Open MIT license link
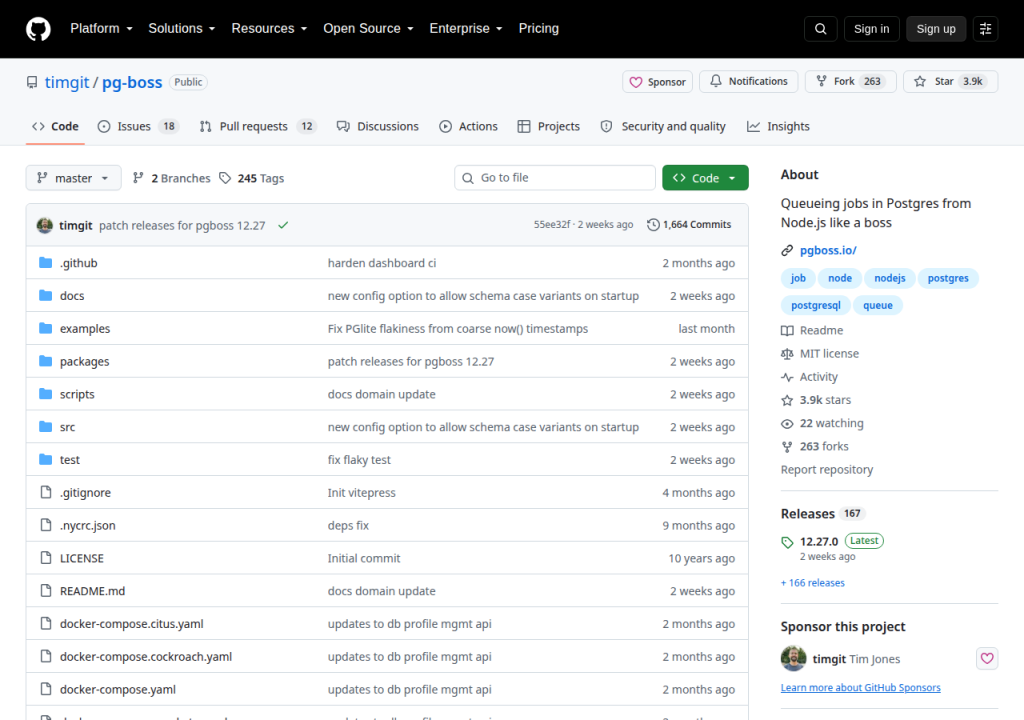Screen dimensions: 1024x720 (x=820, y=353)
